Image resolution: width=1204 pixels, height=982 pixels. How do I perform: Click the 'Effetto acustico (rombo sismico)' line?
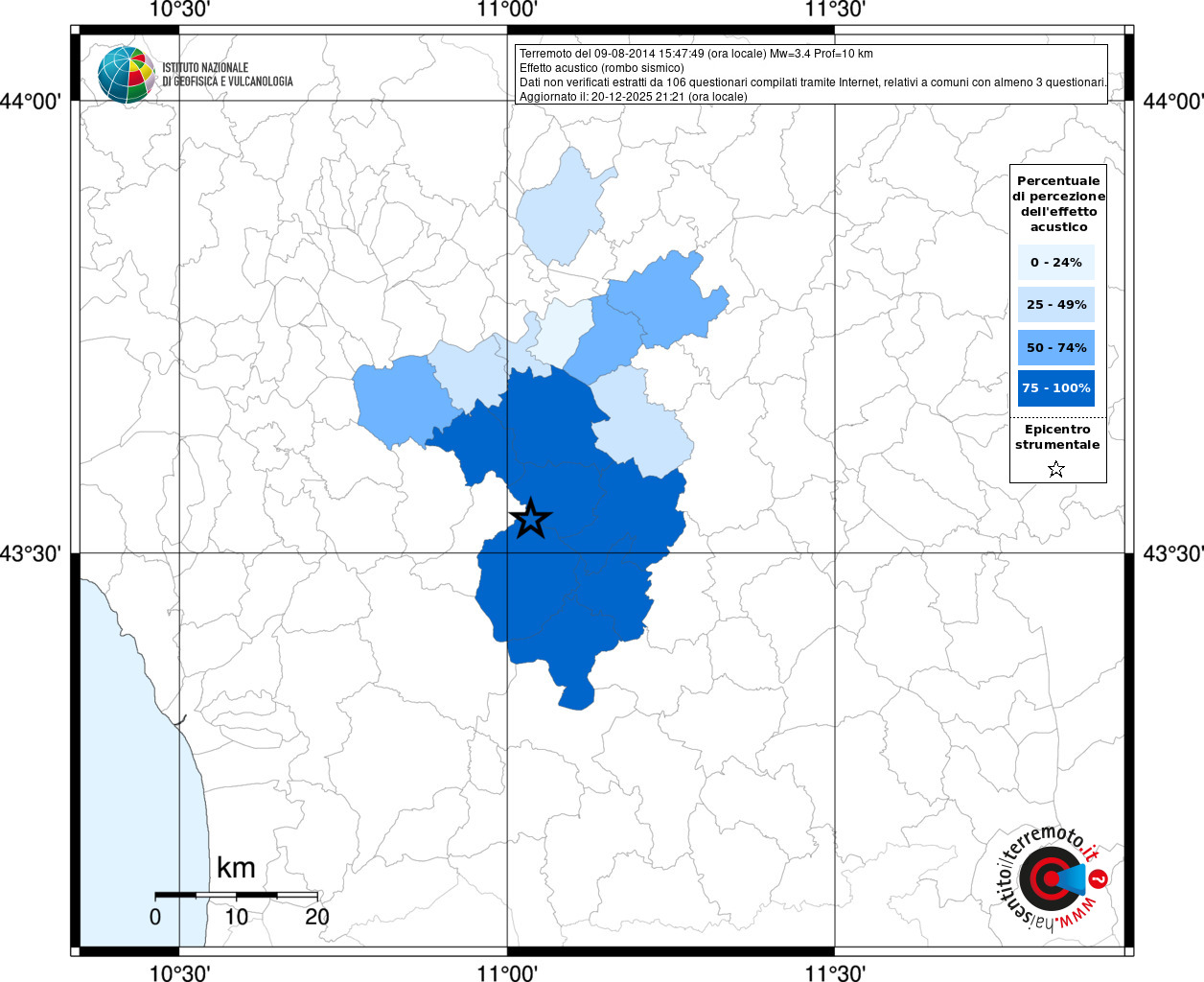click(602, 68)
